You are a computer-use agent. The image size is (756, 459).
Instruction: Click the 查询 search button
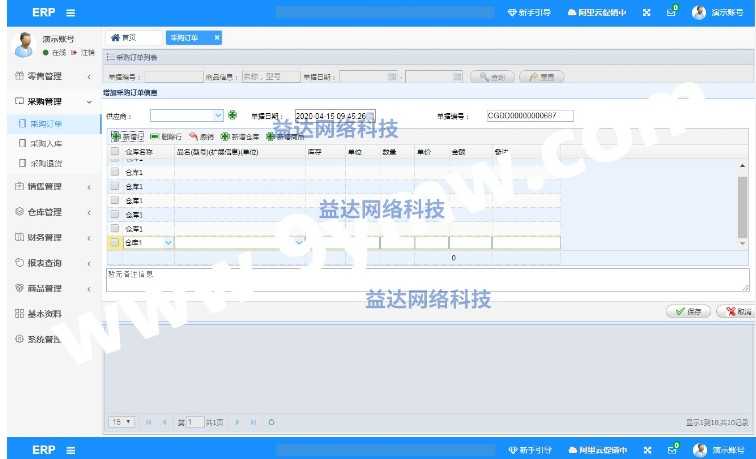pos(492,77)
